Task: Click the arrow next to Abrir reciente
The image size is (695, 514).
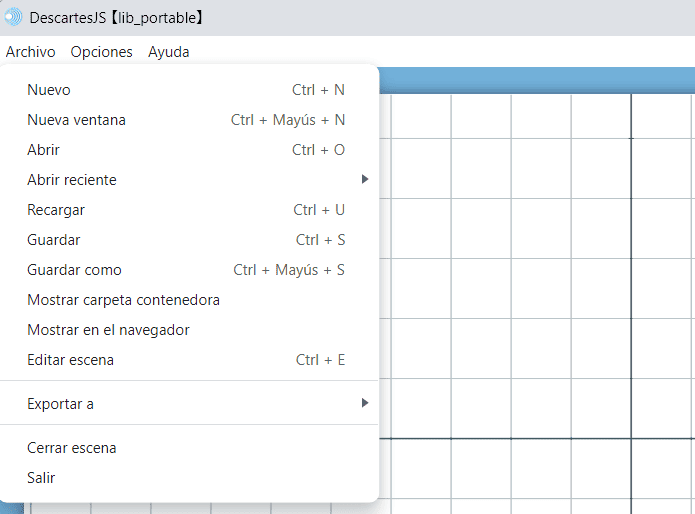Action: point(365,180)
